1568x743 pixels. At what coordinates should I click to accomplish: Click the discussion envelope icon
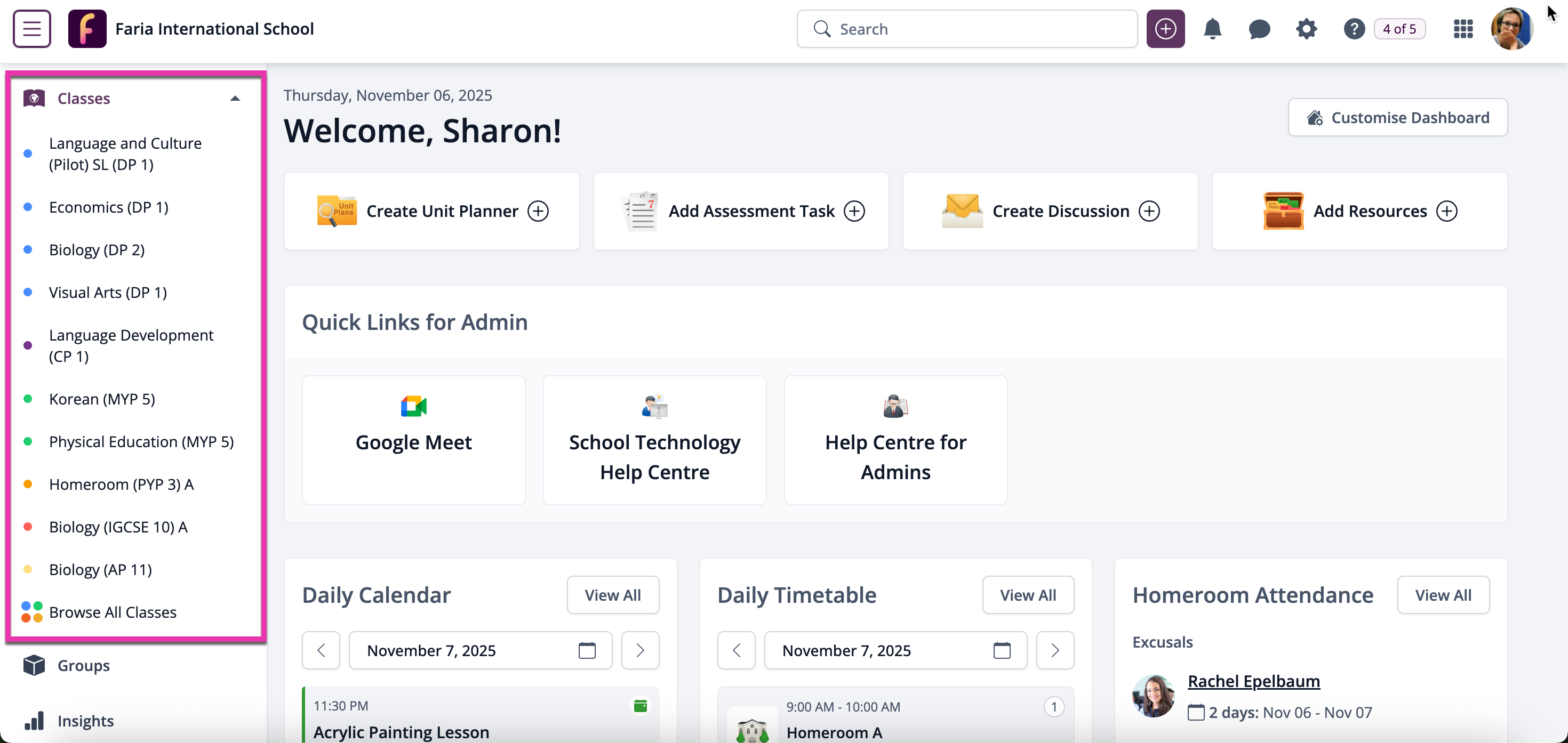(x=962, y=211)
